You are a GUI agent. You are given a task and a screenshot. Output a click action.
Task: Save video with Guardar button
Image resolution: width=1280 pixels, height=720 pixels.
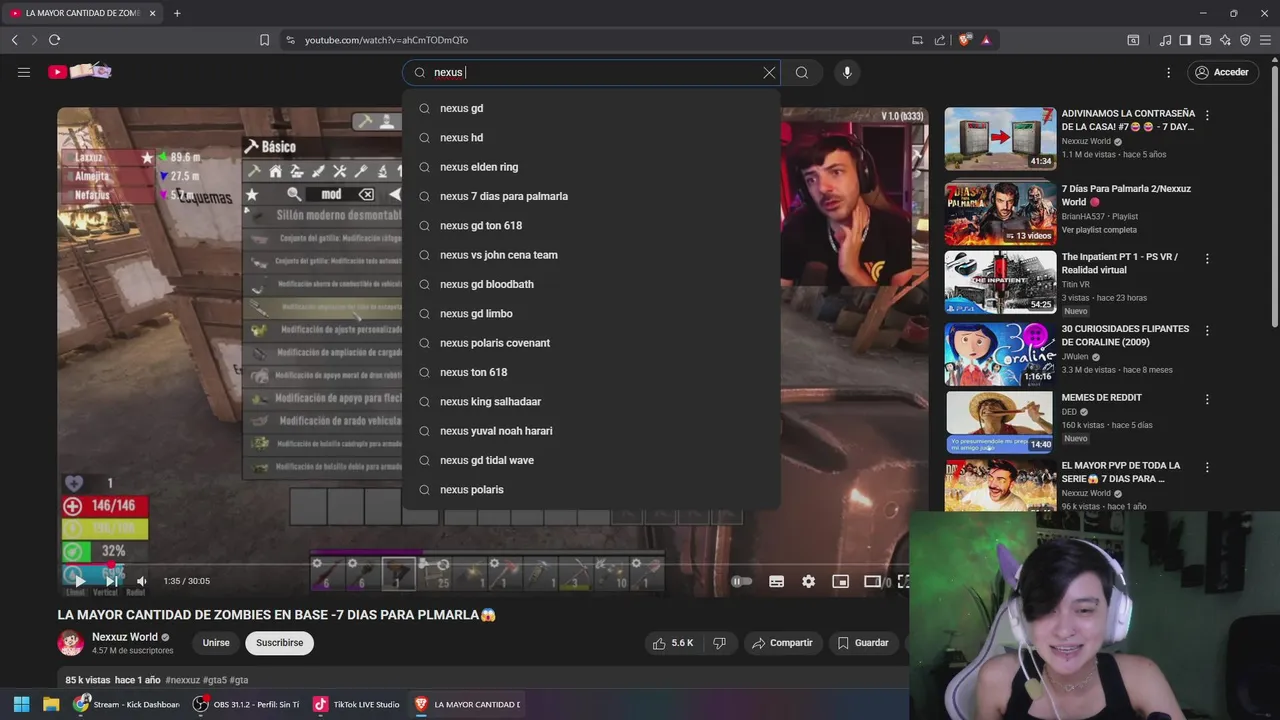[x=863, y=643]
